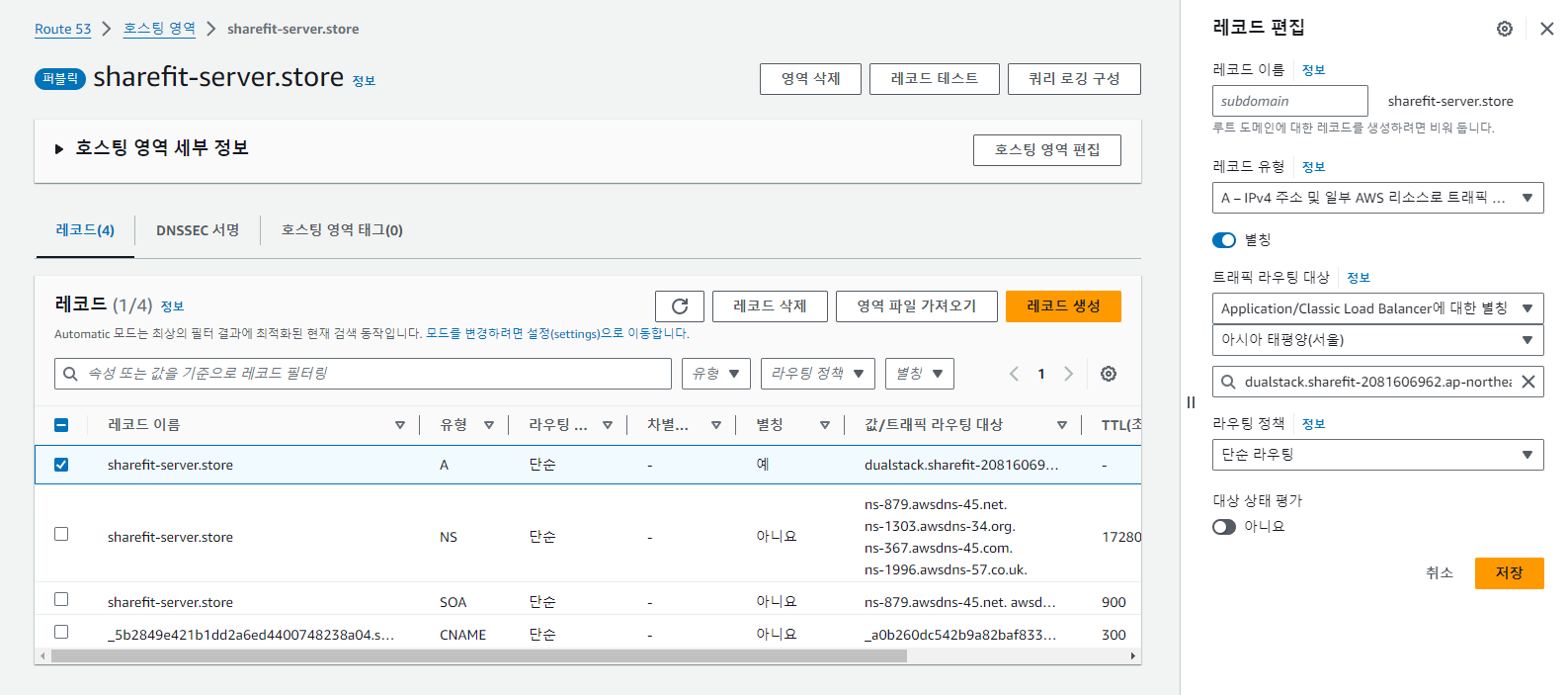Click the import zone file button

[917, 306]
